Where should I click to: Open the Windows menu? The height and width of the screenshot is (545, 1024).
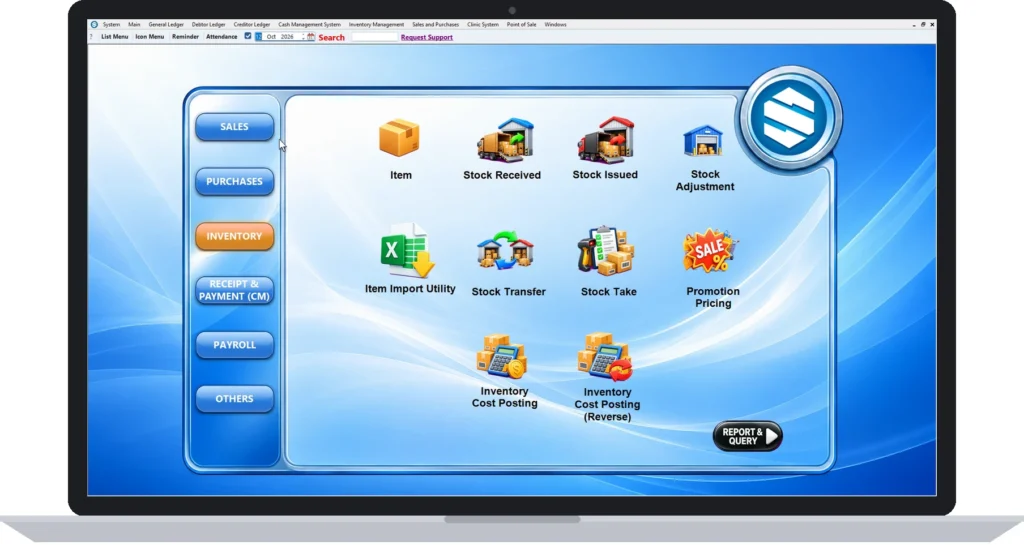(x=556, y=25)
